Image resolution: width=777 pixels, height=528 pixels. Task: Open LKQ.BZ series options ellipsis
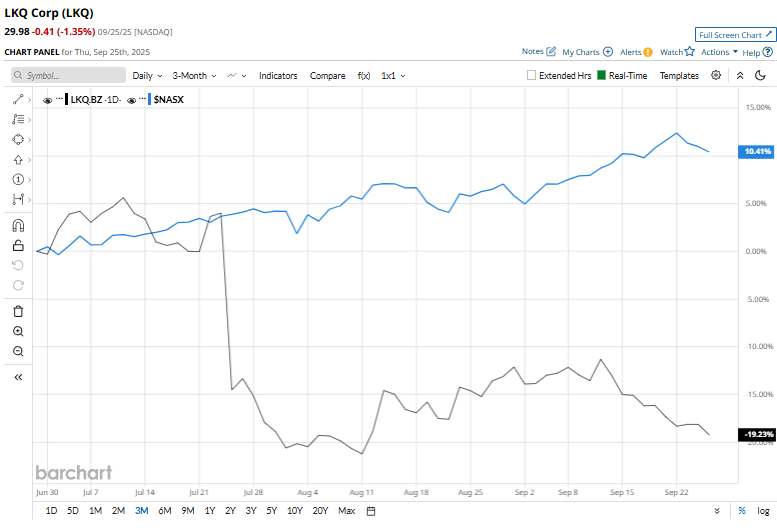click(x=59, y=98)
